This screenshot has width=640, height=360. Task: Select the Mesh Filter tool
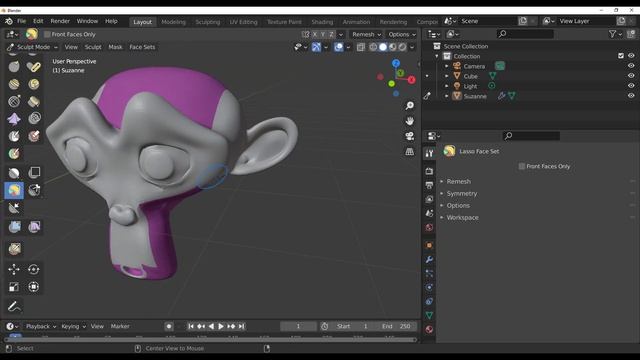tap(14, 227)
